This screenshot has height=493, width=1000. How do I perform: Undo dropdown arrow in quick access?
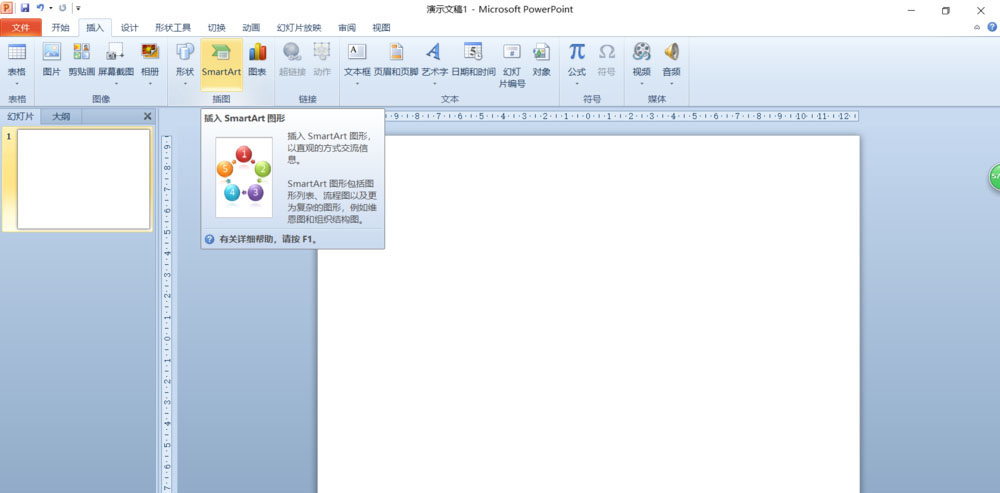(50, 8)
